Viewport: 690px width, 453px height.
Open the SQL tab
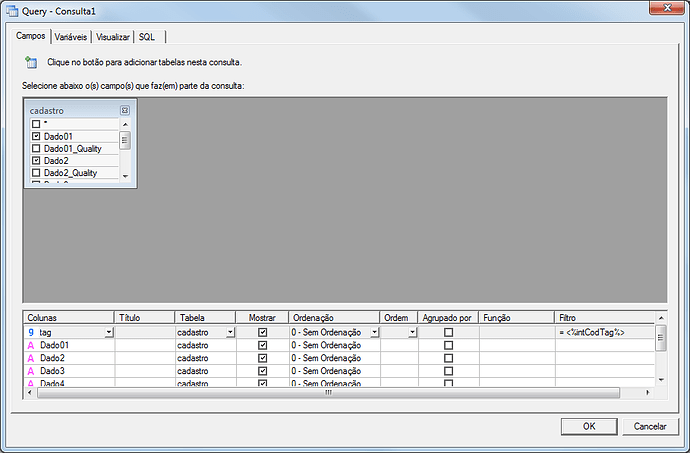point(147,37)
